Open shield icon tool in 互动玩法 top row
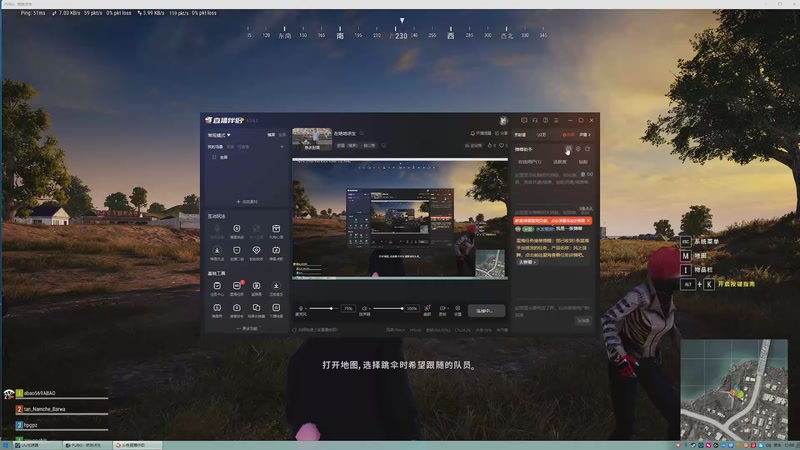Viewport: 800px width, 450px height. point(236,231)
